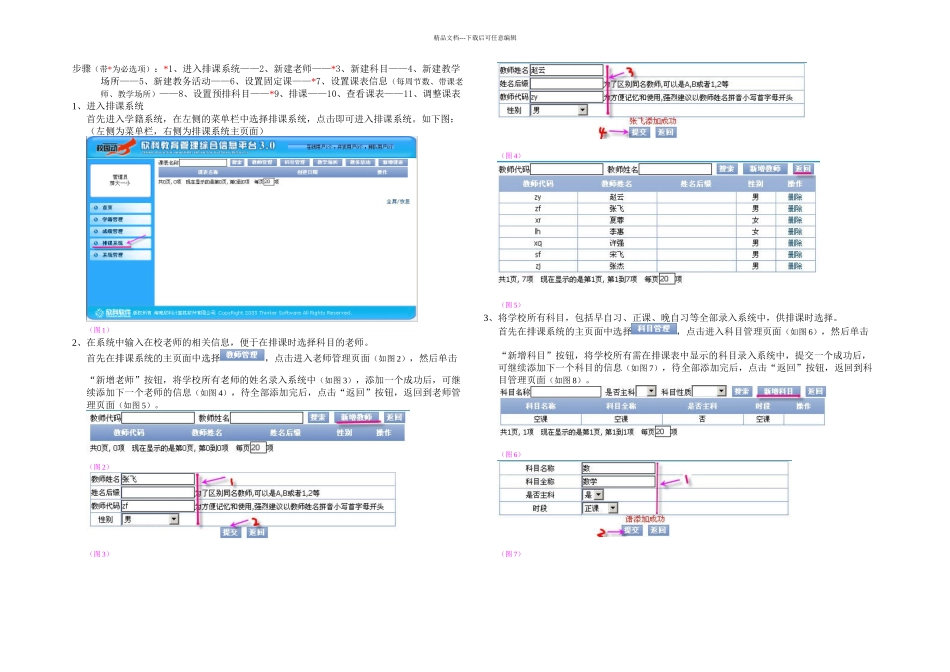Click 提交 below the 赵云 form

(639, 132)
